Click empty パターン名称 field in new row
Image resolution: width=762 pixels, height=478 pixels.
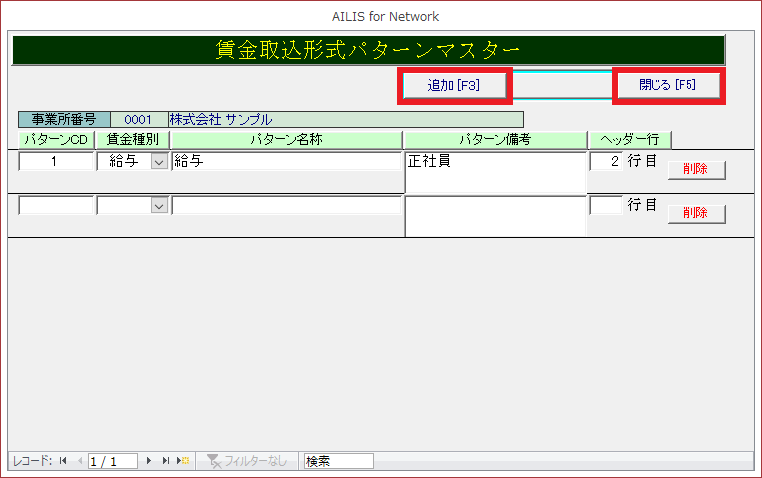point(285,205)
